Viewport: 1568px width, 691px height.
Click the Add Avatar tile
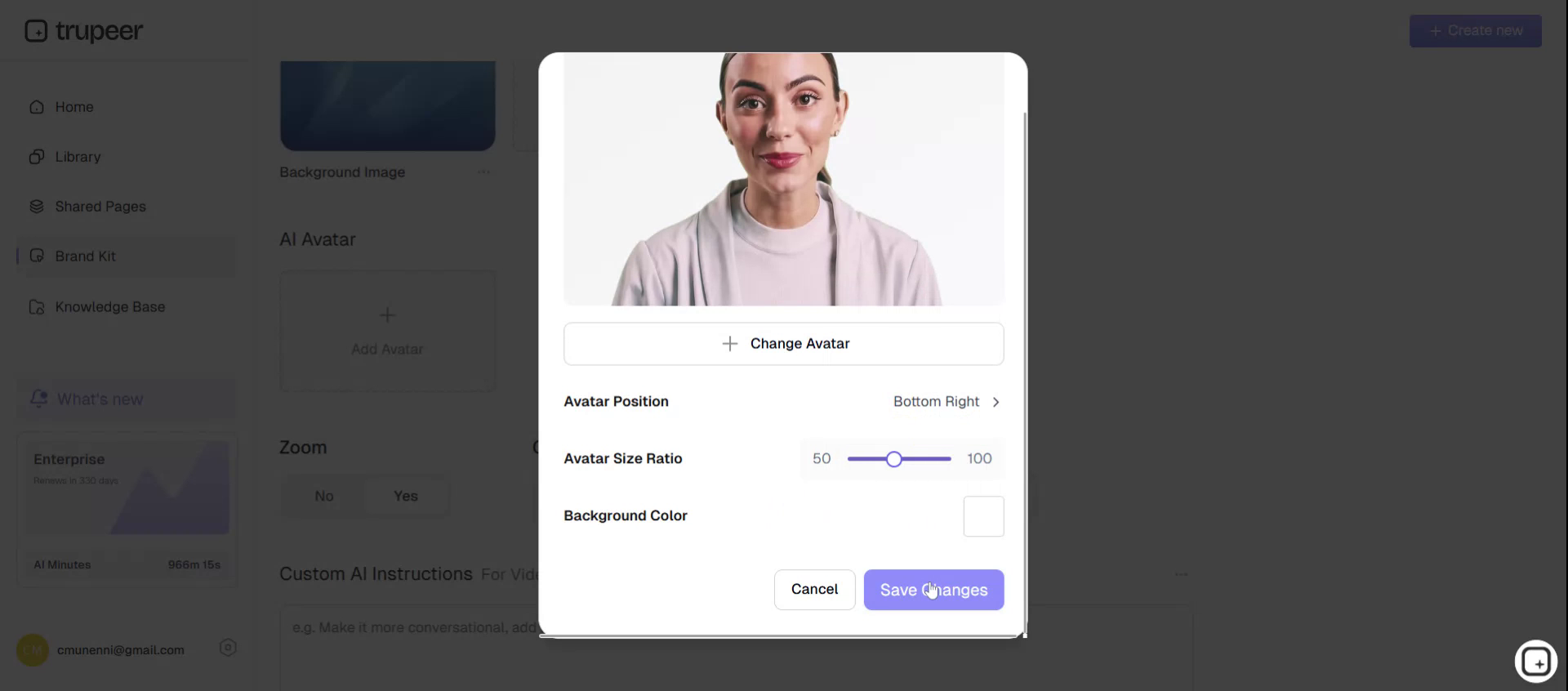pyautogui.click(x=387, y=332)
